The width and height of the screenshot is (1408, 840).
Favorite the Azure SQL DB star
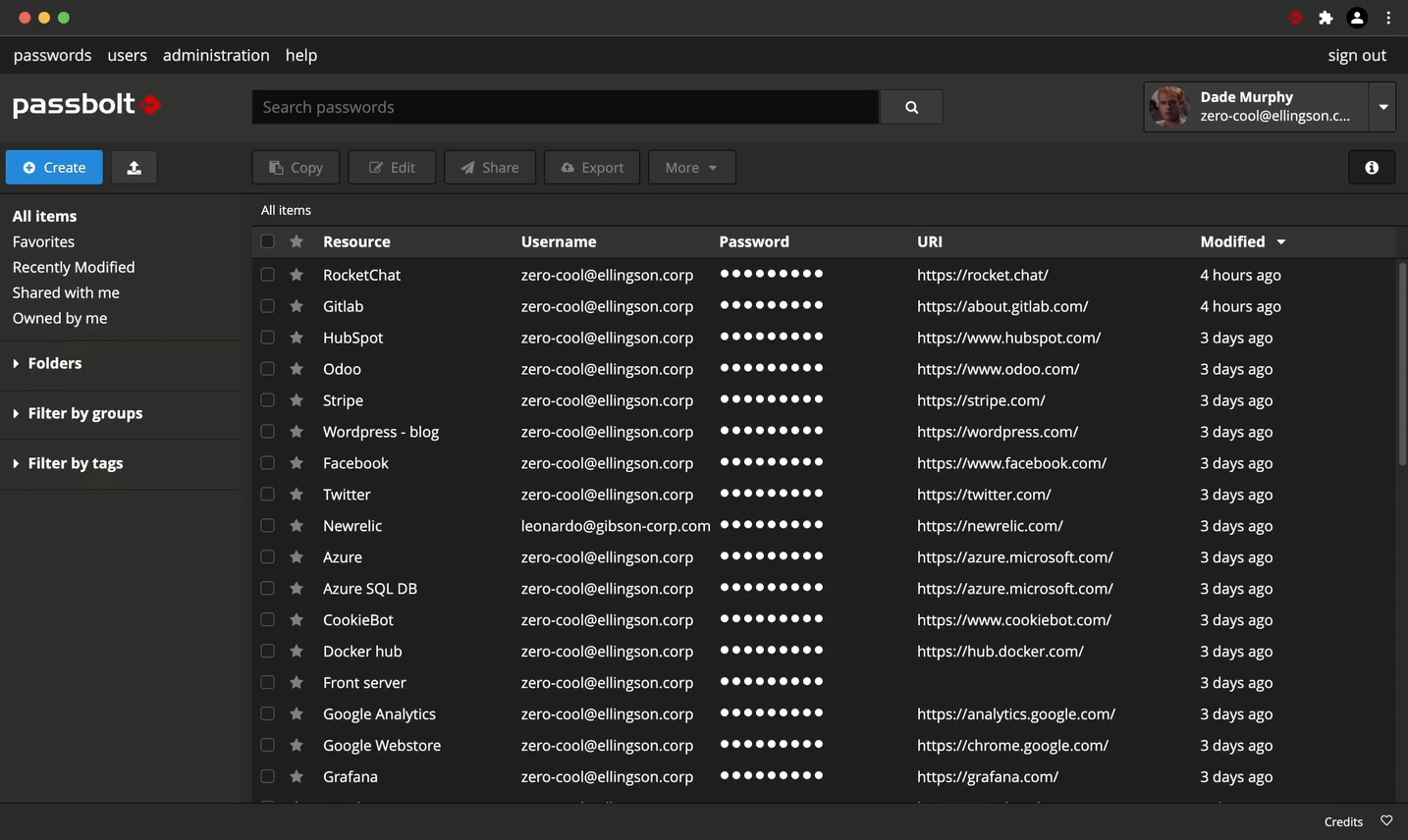tap(297, 589)
